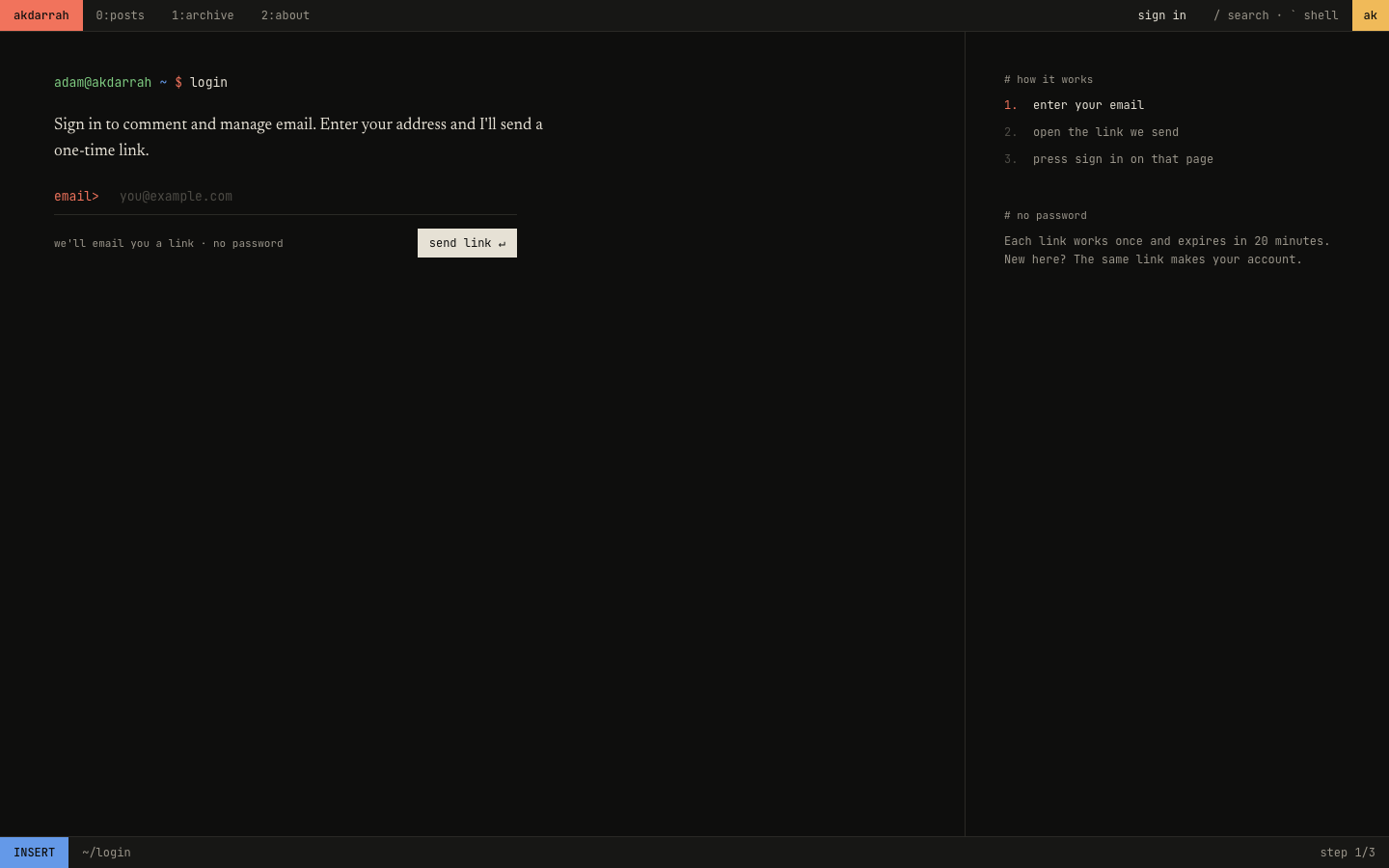Viewport: 1389px width, 868px height.
Task: Click step 2 open the link we send
Action: point(1091,132)
